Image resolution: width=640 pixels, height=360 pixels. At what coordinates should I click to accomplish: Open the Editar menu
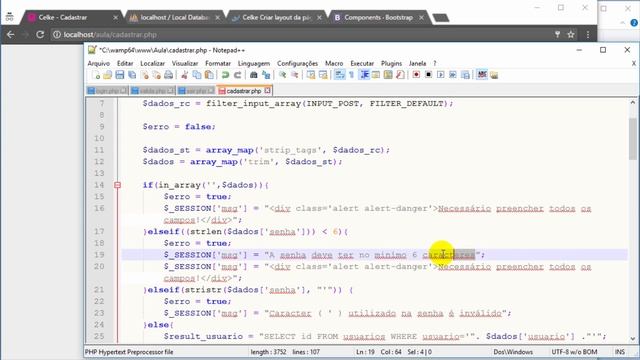125,63
